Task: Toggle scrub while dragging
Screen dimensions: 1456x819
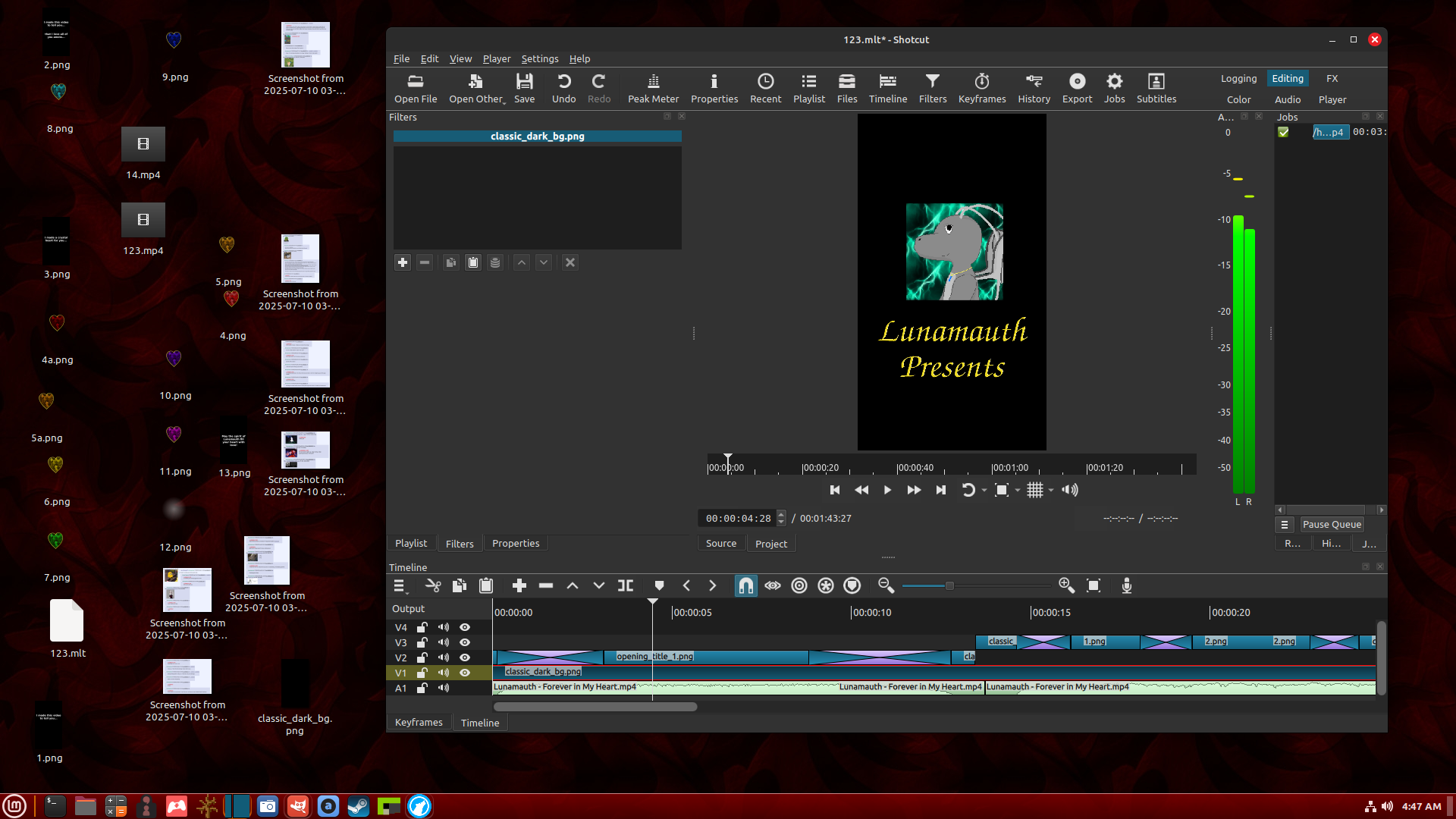Action: click(x=773, y=585)
